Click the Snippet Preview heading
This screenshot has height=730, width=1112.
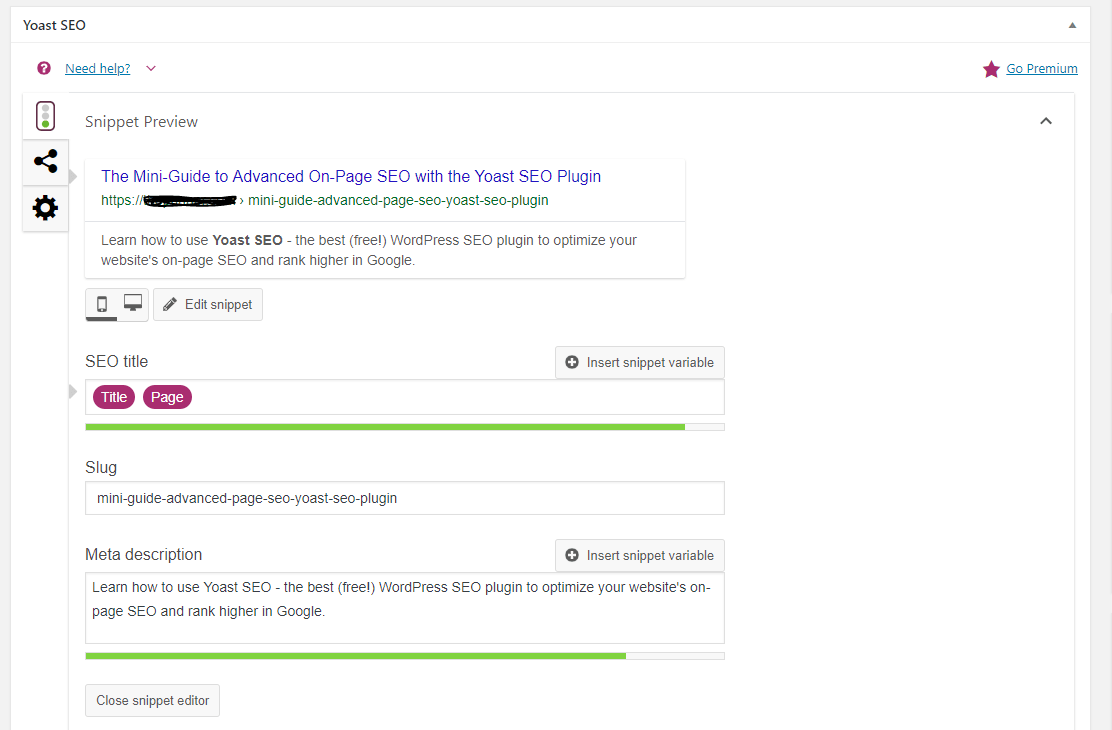pyautogui.click(x=141, y=121)
